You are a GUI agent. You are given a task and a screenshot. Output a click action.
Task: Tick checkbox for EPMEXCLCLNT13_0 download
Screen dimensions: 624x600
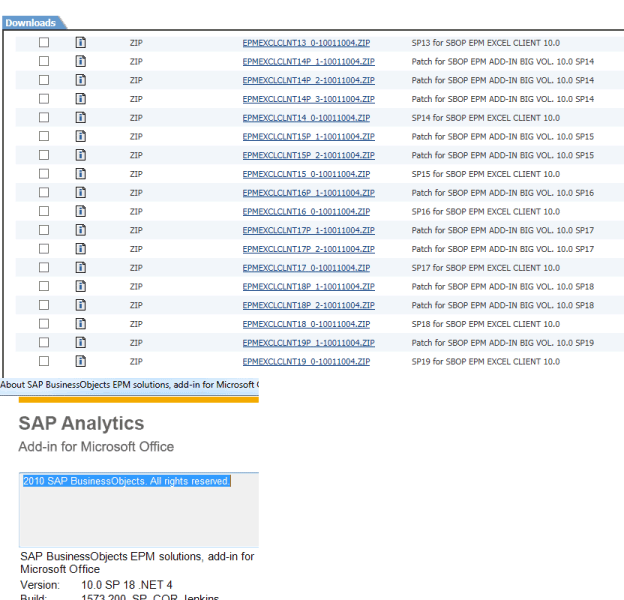[x=44, y=42]
